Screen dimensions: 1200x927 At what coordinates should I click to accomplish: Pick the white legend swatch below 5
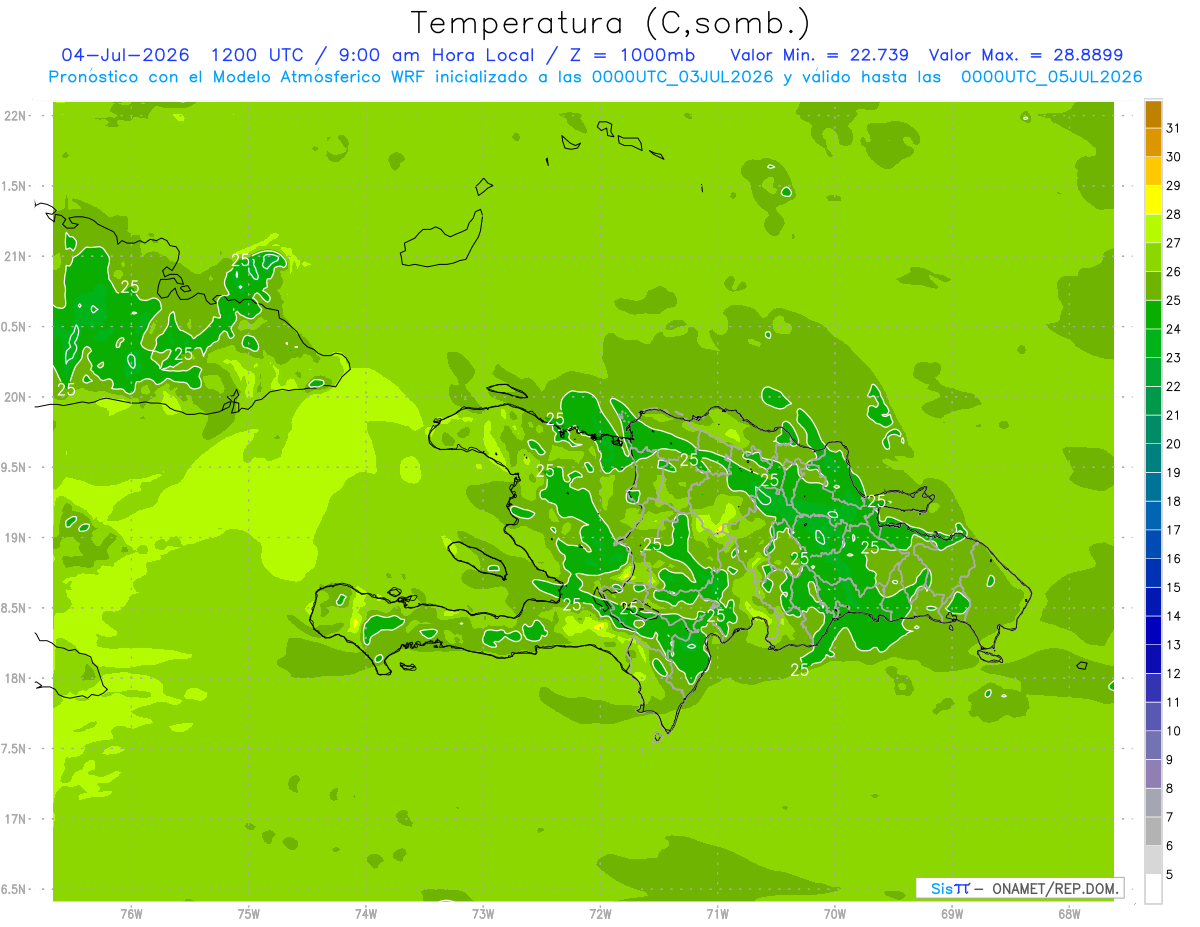pyautogui.click(x=1153, y=889)
